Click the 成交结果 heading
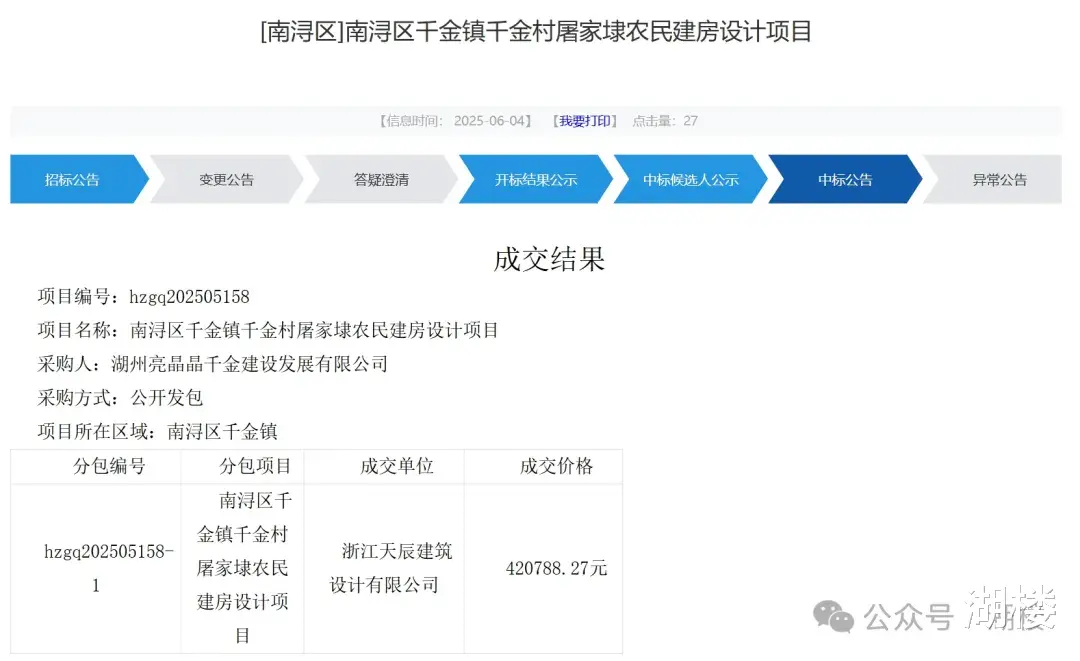The width and height of the screenshot is (1080, 661). click(549, 260)
